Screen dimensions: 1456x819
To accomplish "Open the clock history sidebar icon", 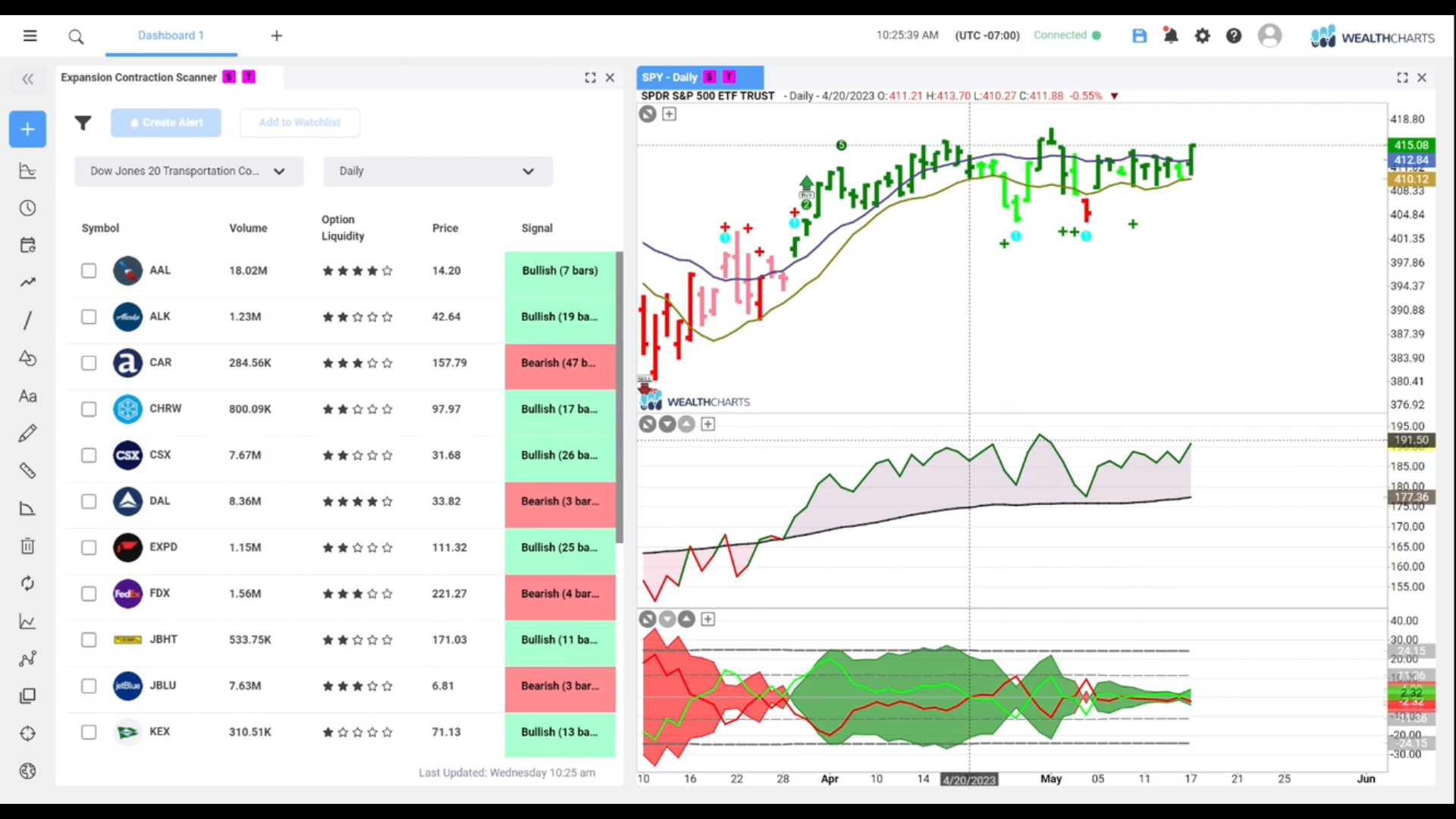I will [x=27, y=209].
